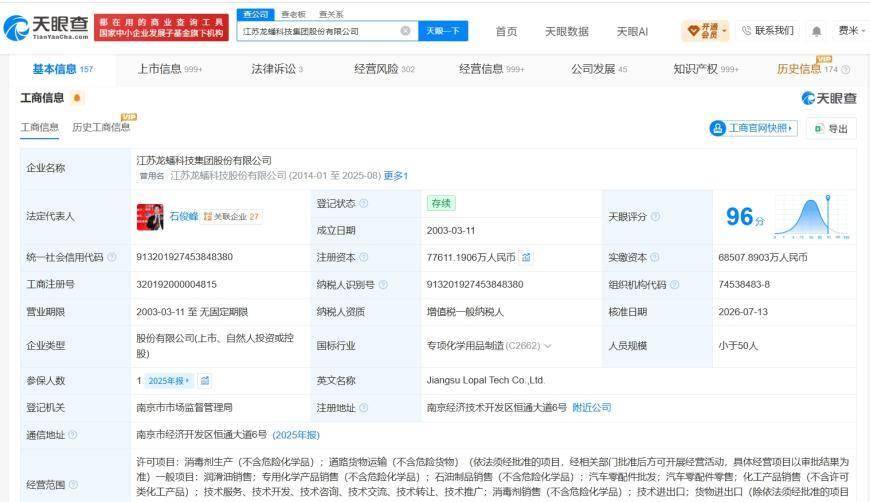Screen dimensions: 870x502
Task: Open the 经营信息 tab
Action: 491,69
